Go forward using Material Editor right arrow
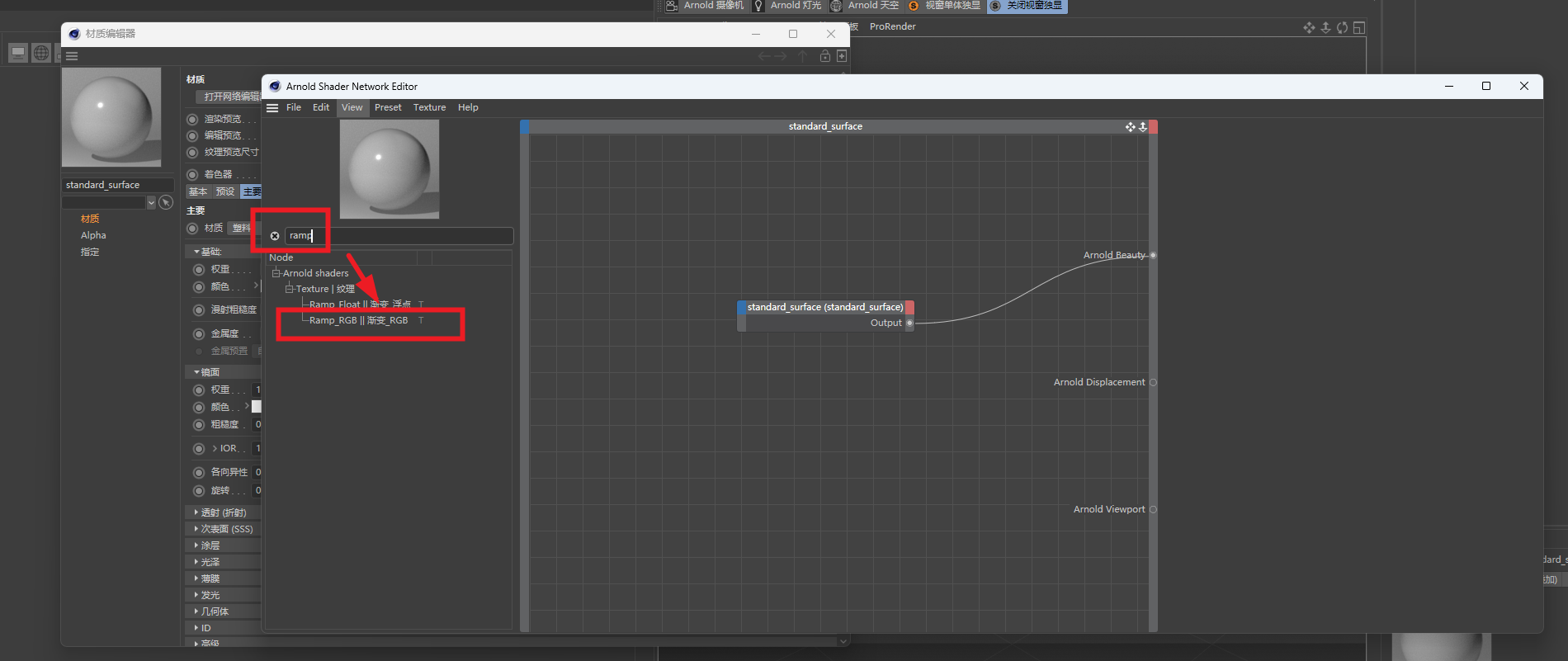This screenshot has width=1568, height=661. (781, 56)
